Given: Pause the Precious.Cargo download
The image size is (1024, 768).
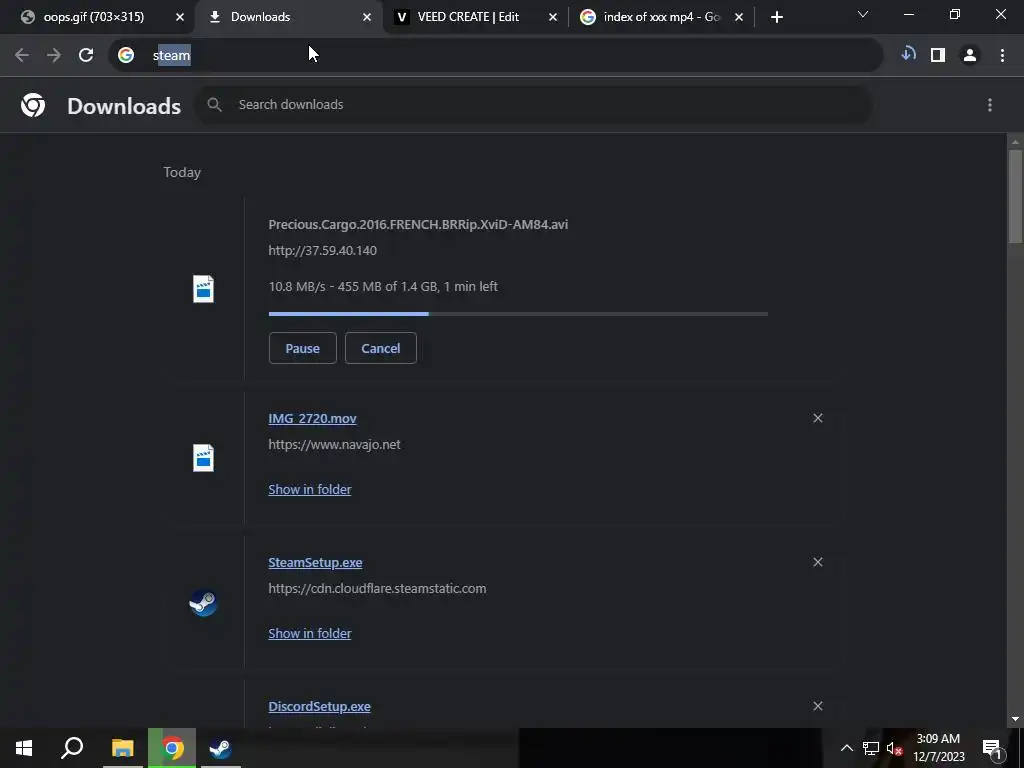Looking at the screenshot, I should (302, 348).
